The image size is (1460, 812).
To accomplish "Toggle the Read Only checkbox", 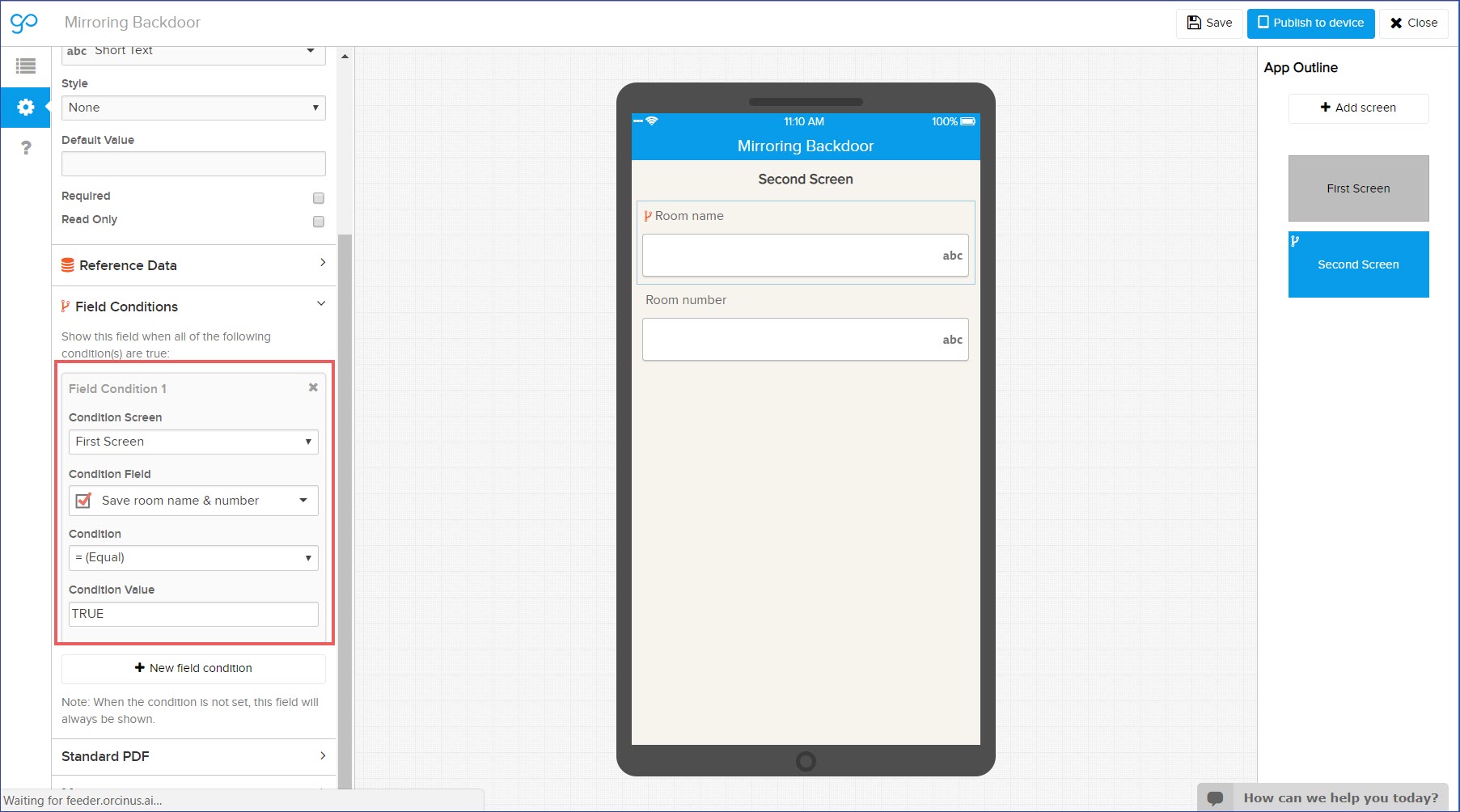I will (x=319, y=222).
